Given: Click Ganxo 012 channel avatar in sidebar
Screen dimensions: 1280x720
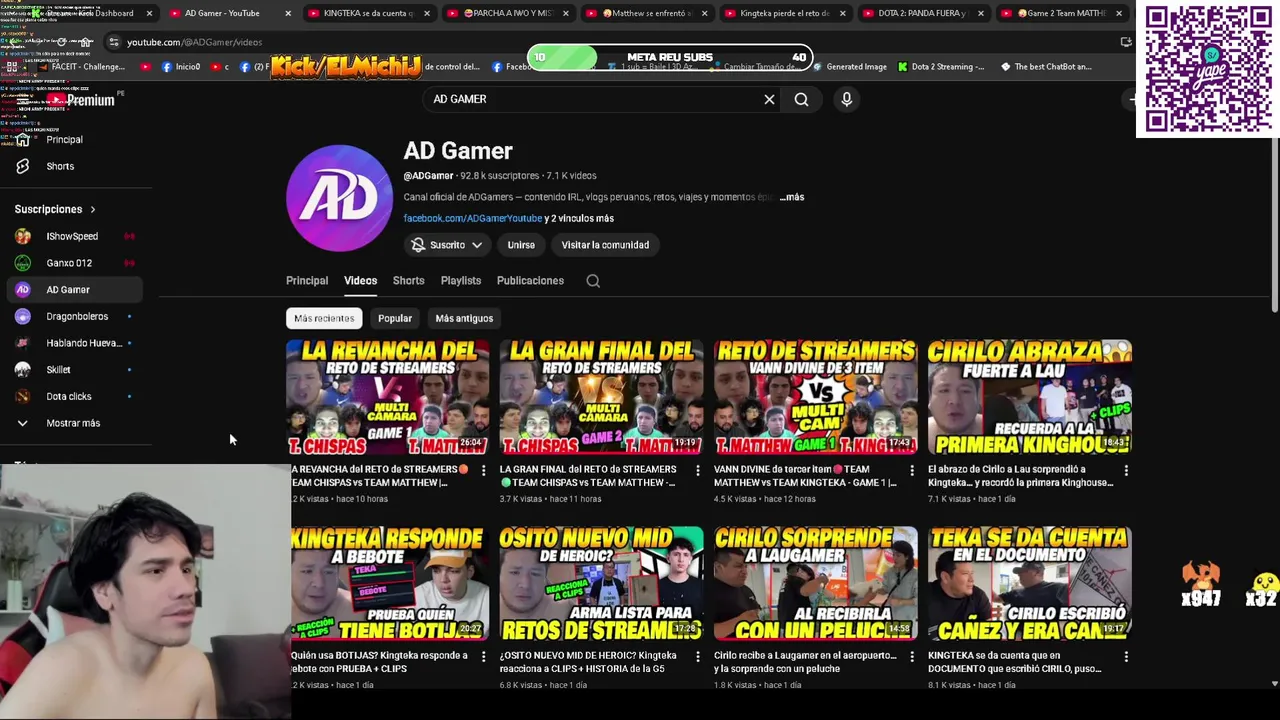Looking at the screenshot, I should point(23,263).
